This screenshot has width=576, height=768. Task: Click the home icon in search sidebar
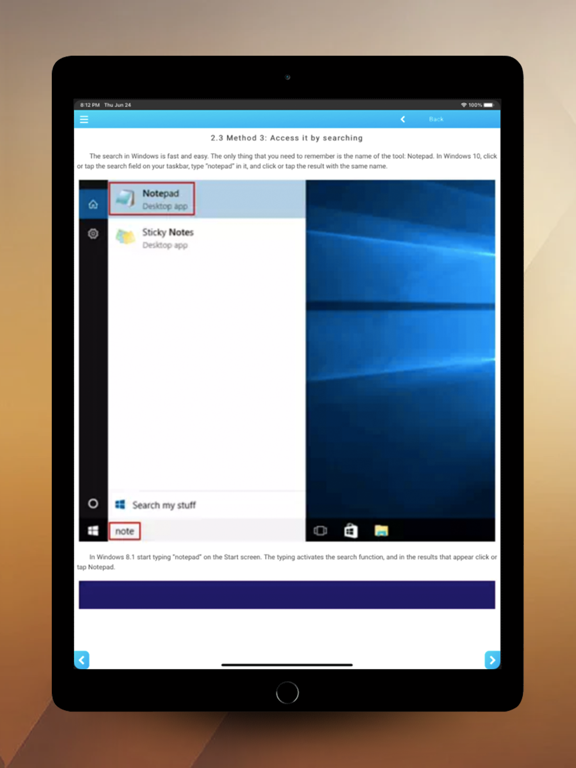click(x=93, y=204)
